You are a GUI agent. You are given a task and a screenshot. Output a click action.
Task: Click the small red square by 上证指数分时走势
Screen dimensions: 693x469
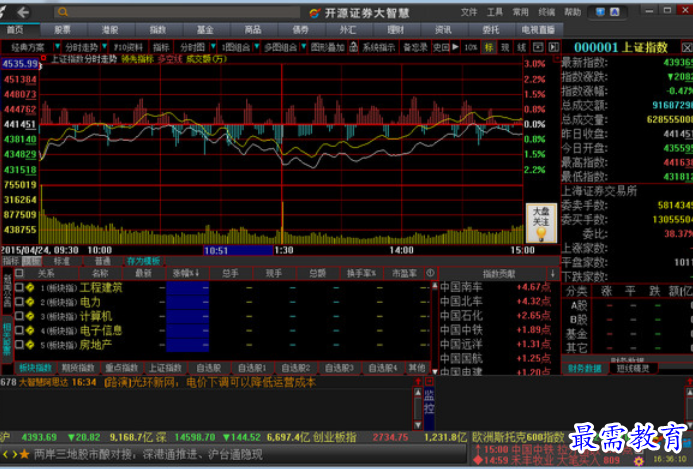[43, 58]
